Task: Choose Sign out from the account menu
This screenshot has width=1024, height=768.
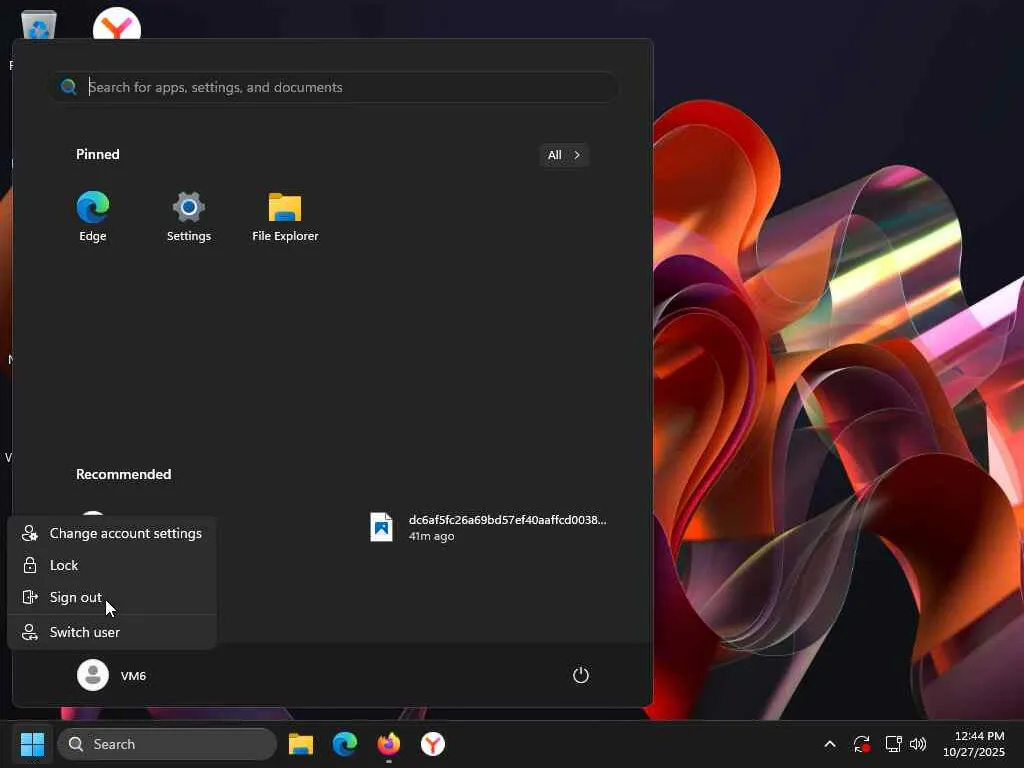Action: [x=112, y=597]
